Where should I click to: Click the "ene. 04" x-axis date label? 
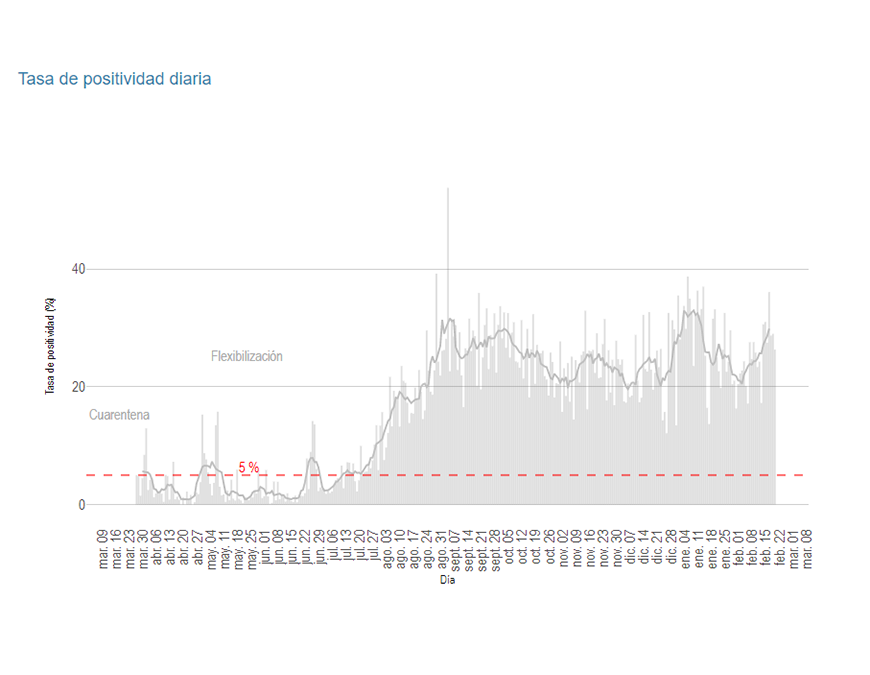(685, 549)
